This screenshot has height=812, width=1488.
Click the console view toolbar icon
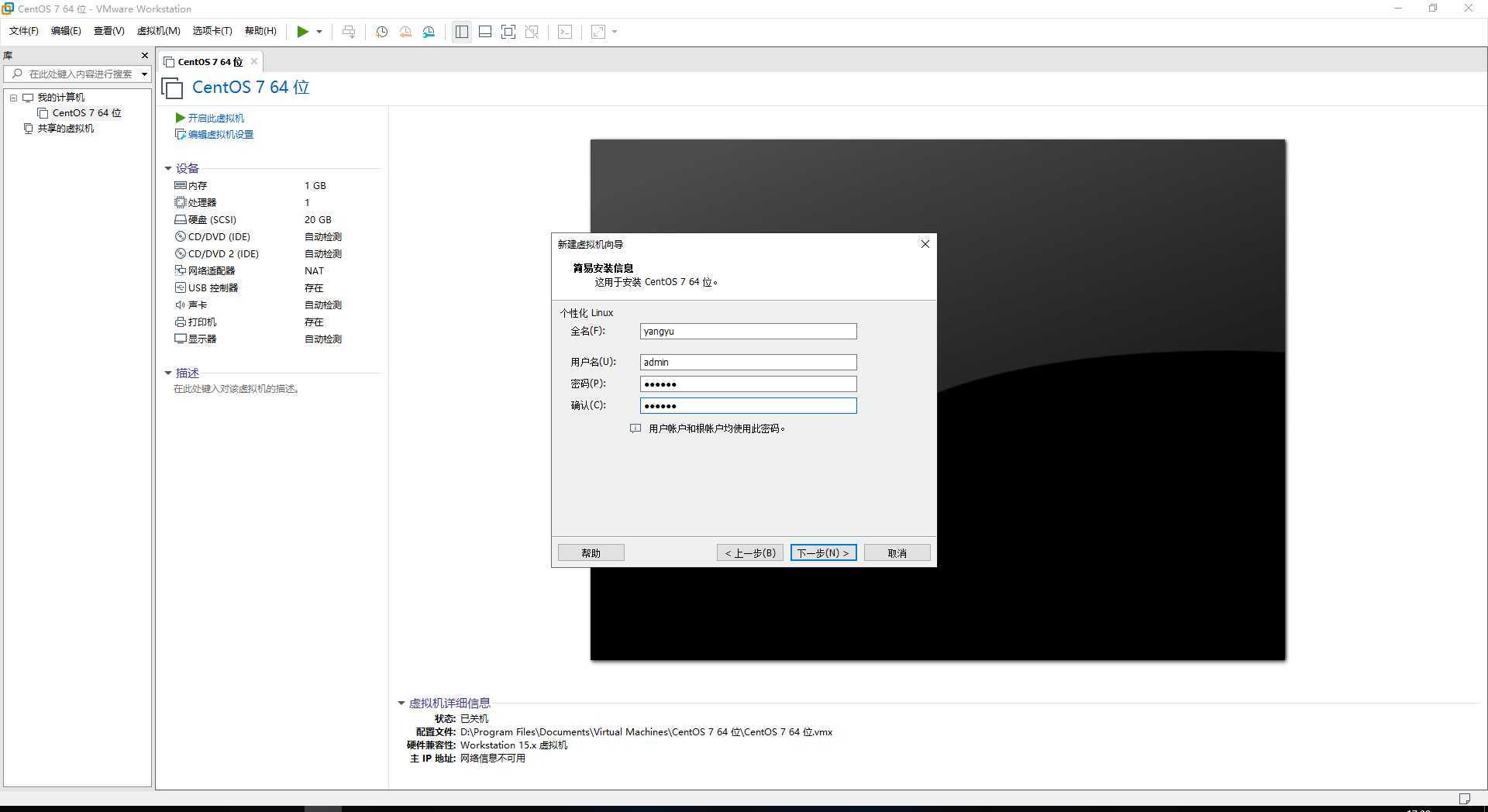565,32
